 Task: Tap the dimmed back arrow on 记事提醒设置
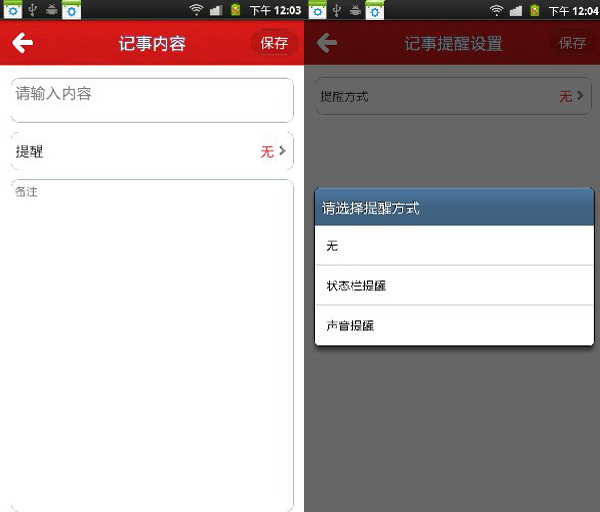click(327, 42)
